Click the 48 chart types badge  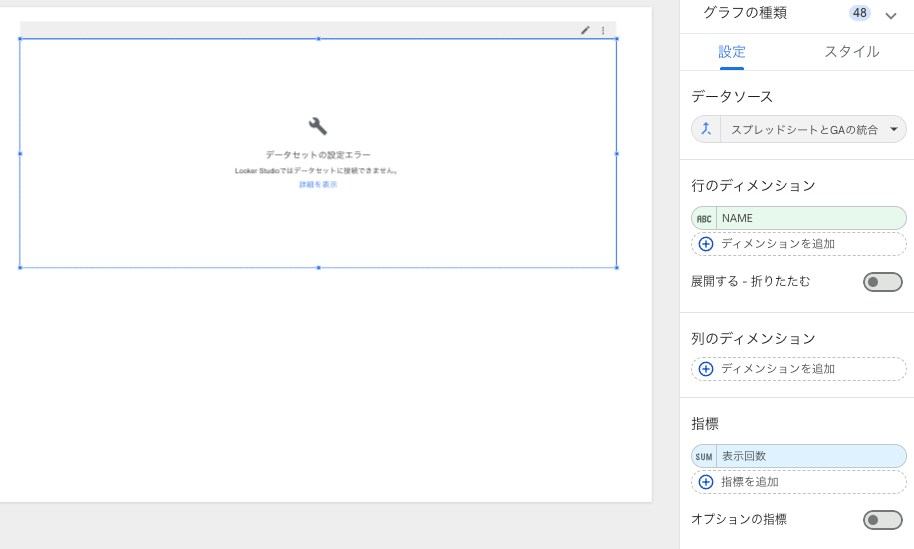click(x=860, y=13)
